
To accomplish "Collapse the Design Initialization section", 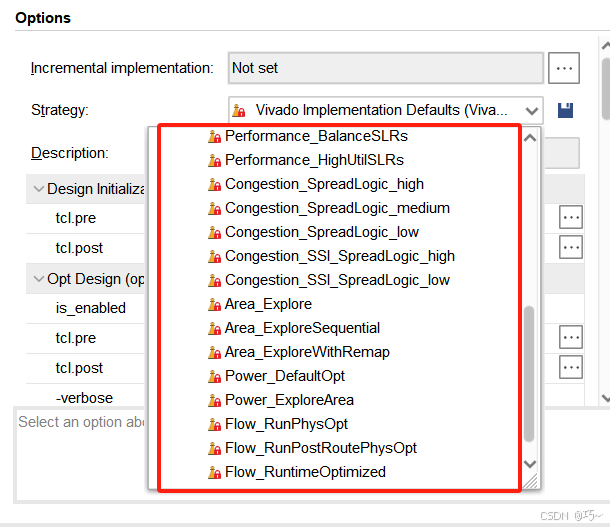I will (x=39, y=189).
